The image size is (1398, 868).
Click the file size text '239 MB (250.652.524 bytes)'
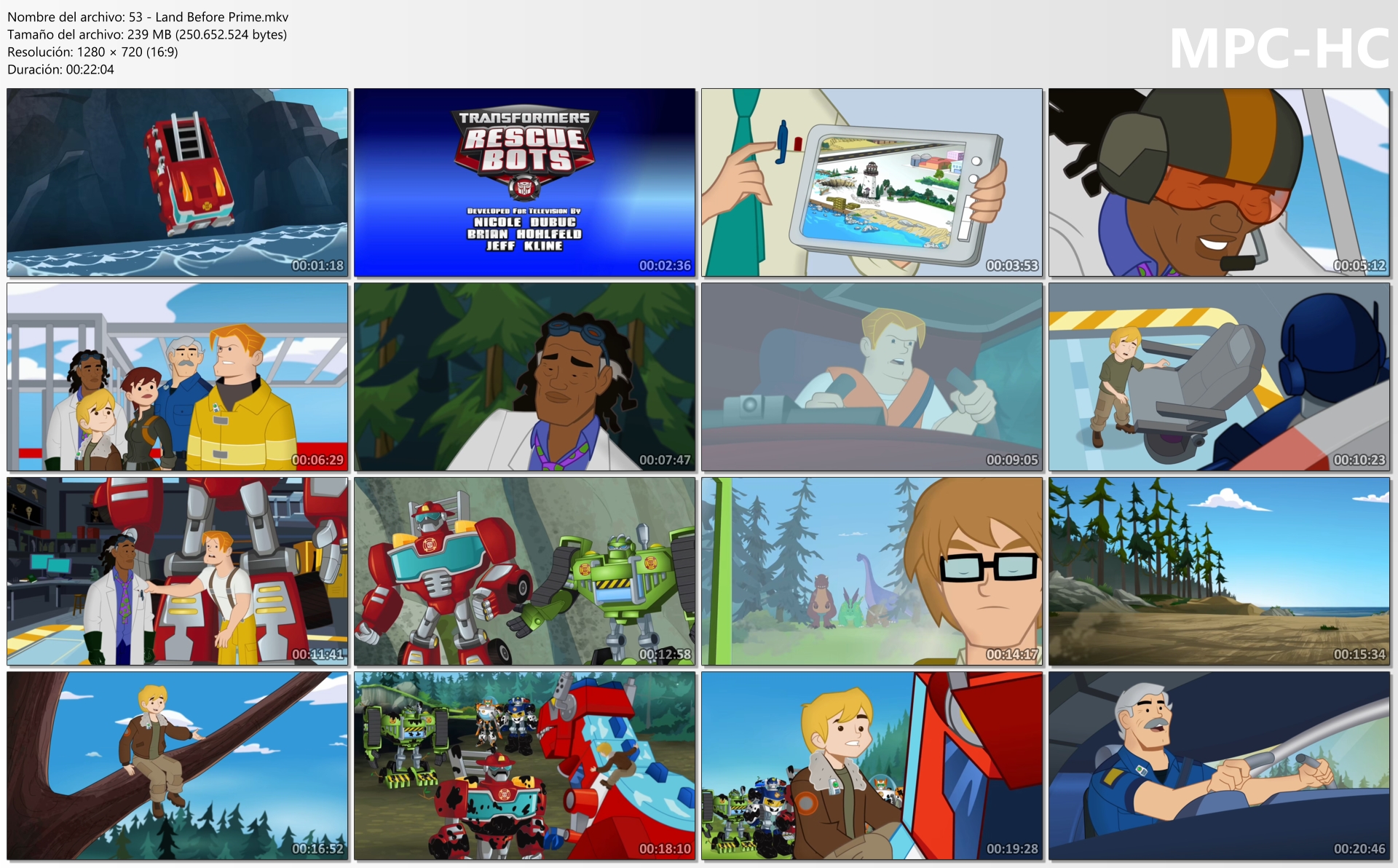tap(208, 34)
